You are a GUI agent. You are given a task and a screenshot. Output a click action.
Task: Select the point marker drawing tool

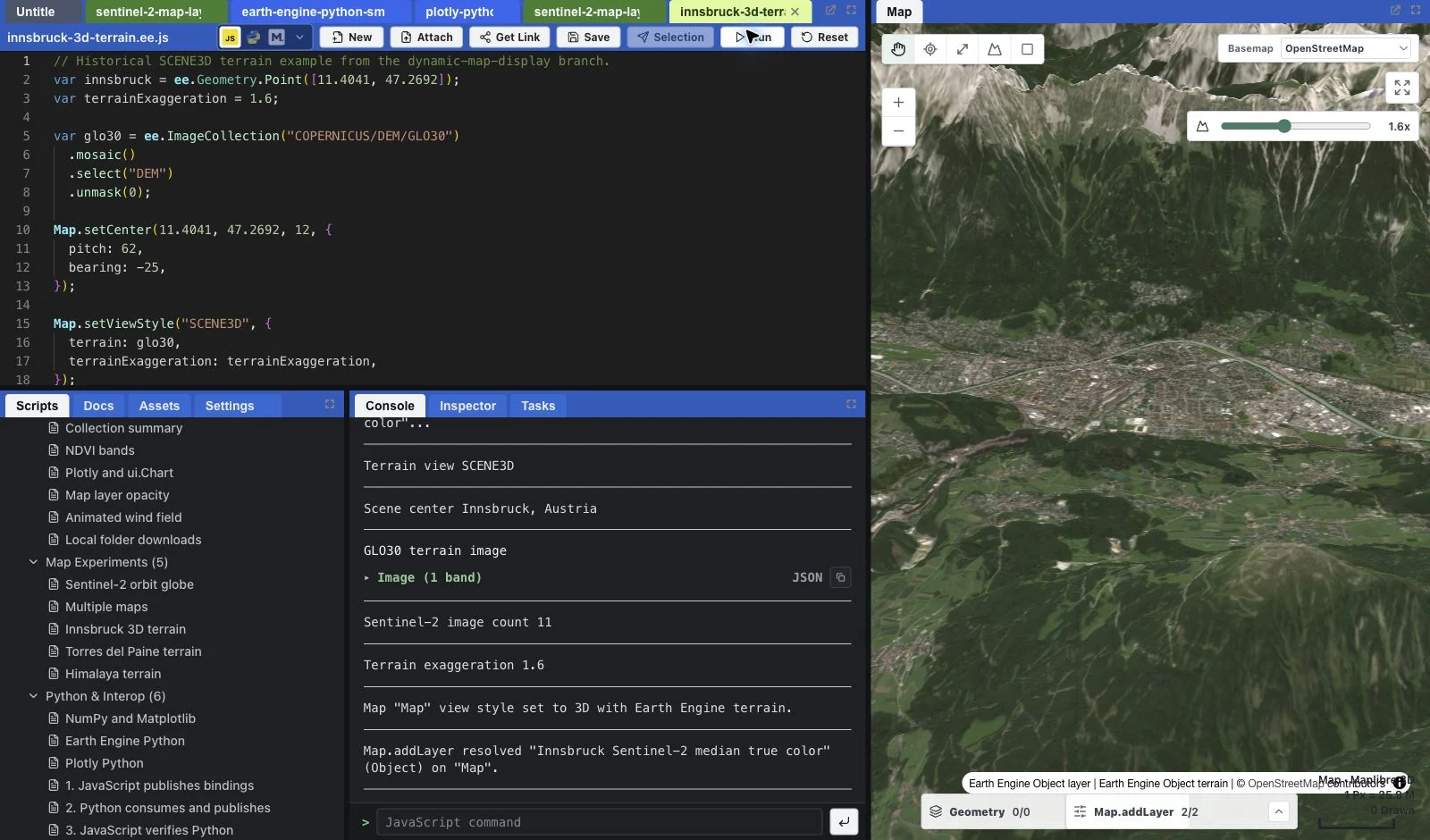[x=930, y=49]
